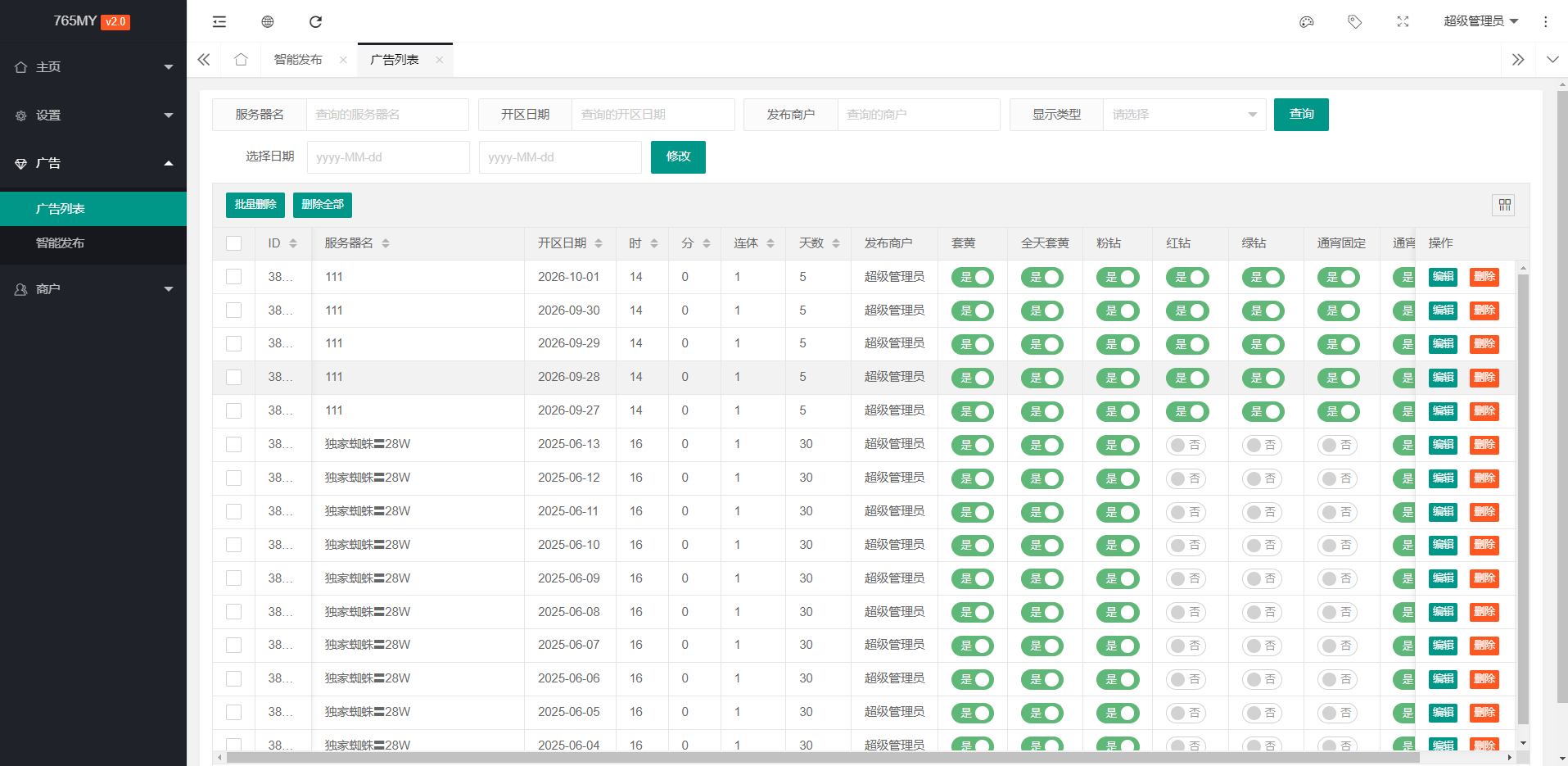This screenshot has height=766, width=1568.
Task: Expand the 商户 sidebar menu
Action: 93,289
